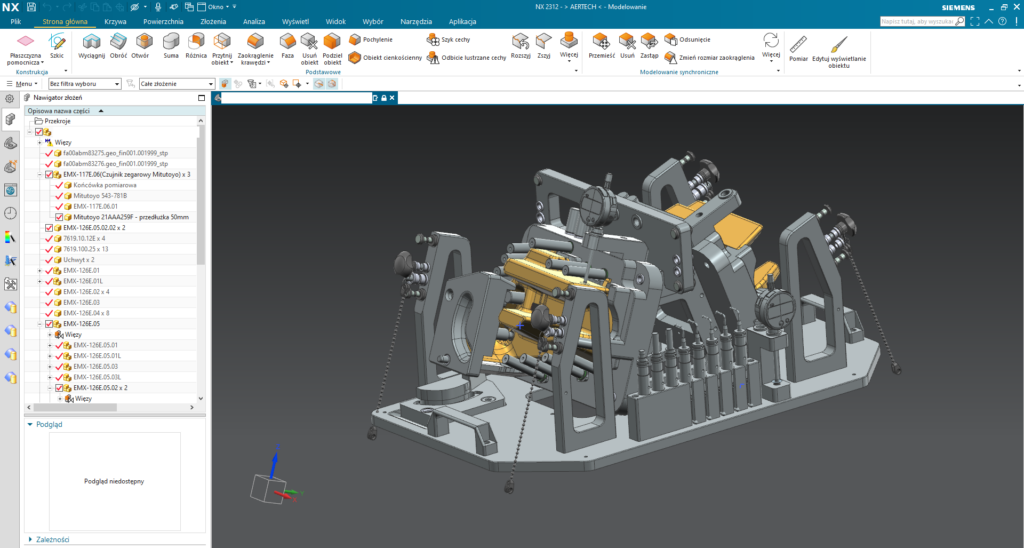Switch to the Analiza ribbon tab
The image size is (1024, 548).
click(254, 22)
